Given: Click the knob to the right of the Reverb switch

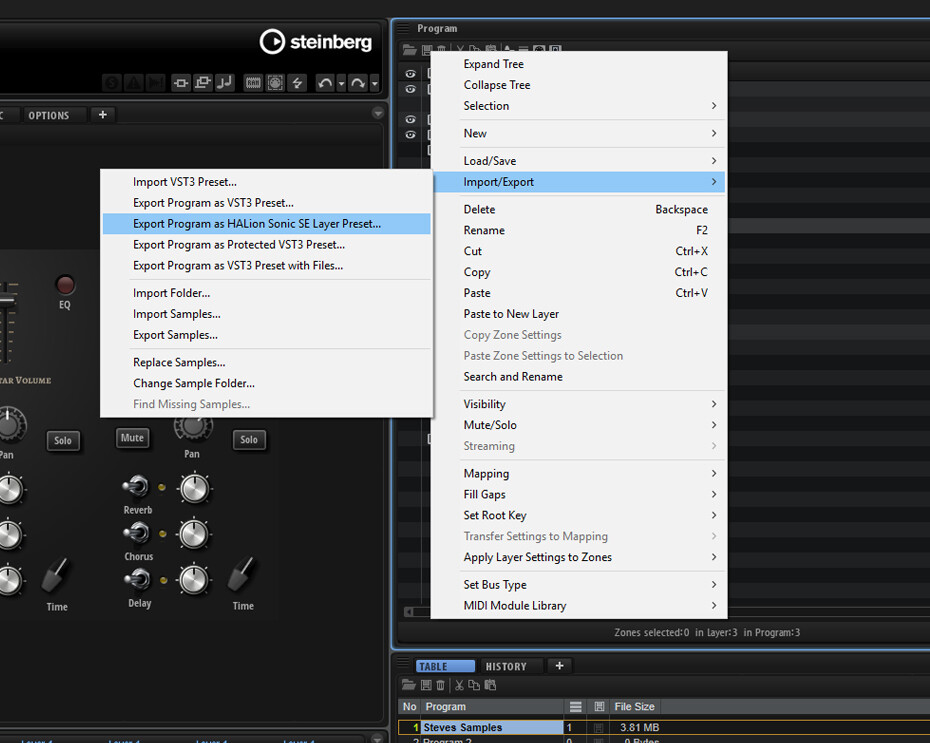Looking at the screenshot, I should click(x=194, y=489).
